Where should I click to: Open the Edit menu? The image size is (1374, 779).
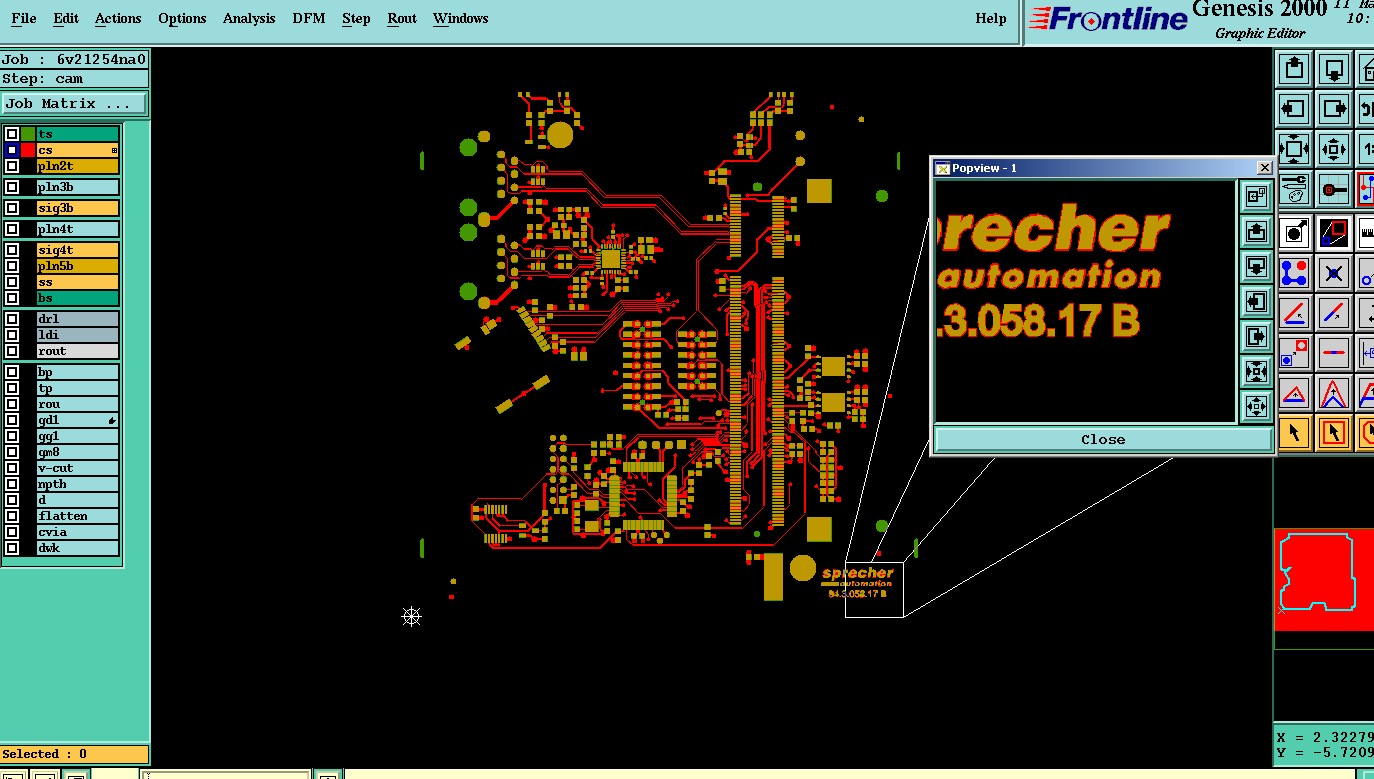click(x=66, y=18)
